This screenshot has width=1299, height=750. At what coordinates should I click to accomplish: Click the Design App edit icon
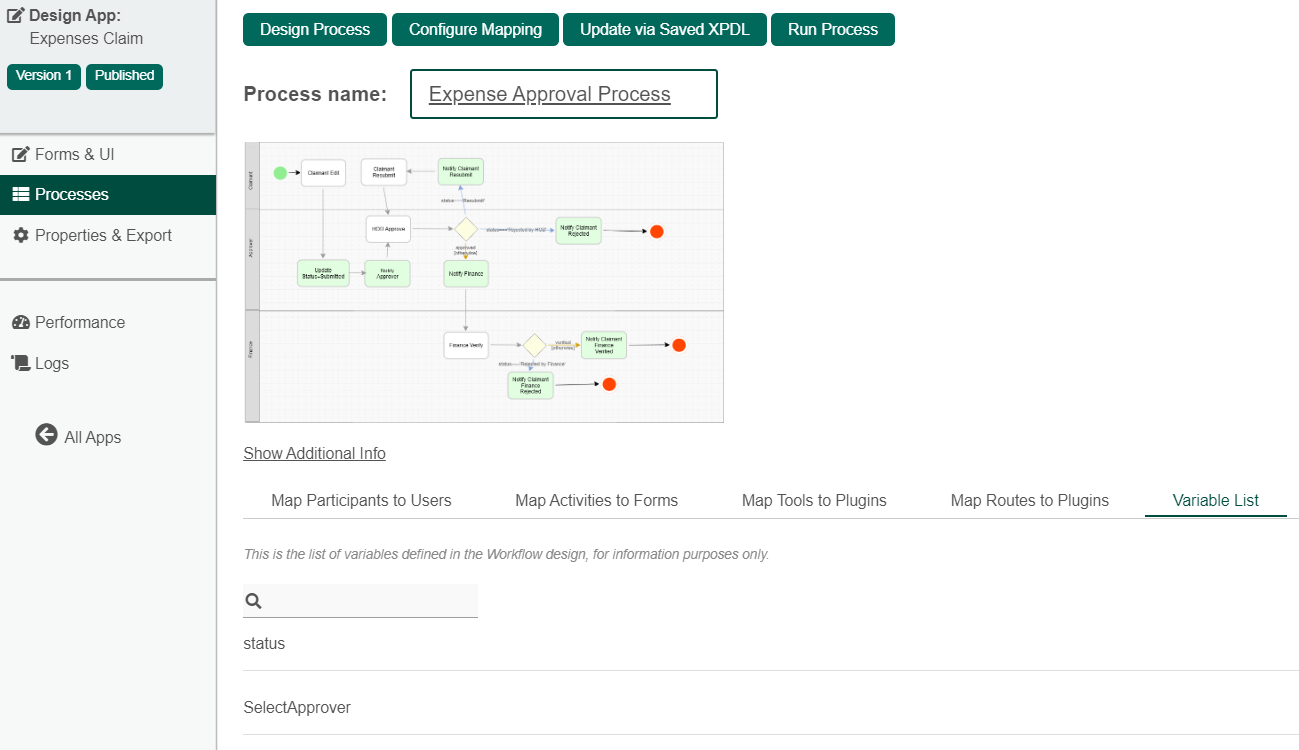16,16
